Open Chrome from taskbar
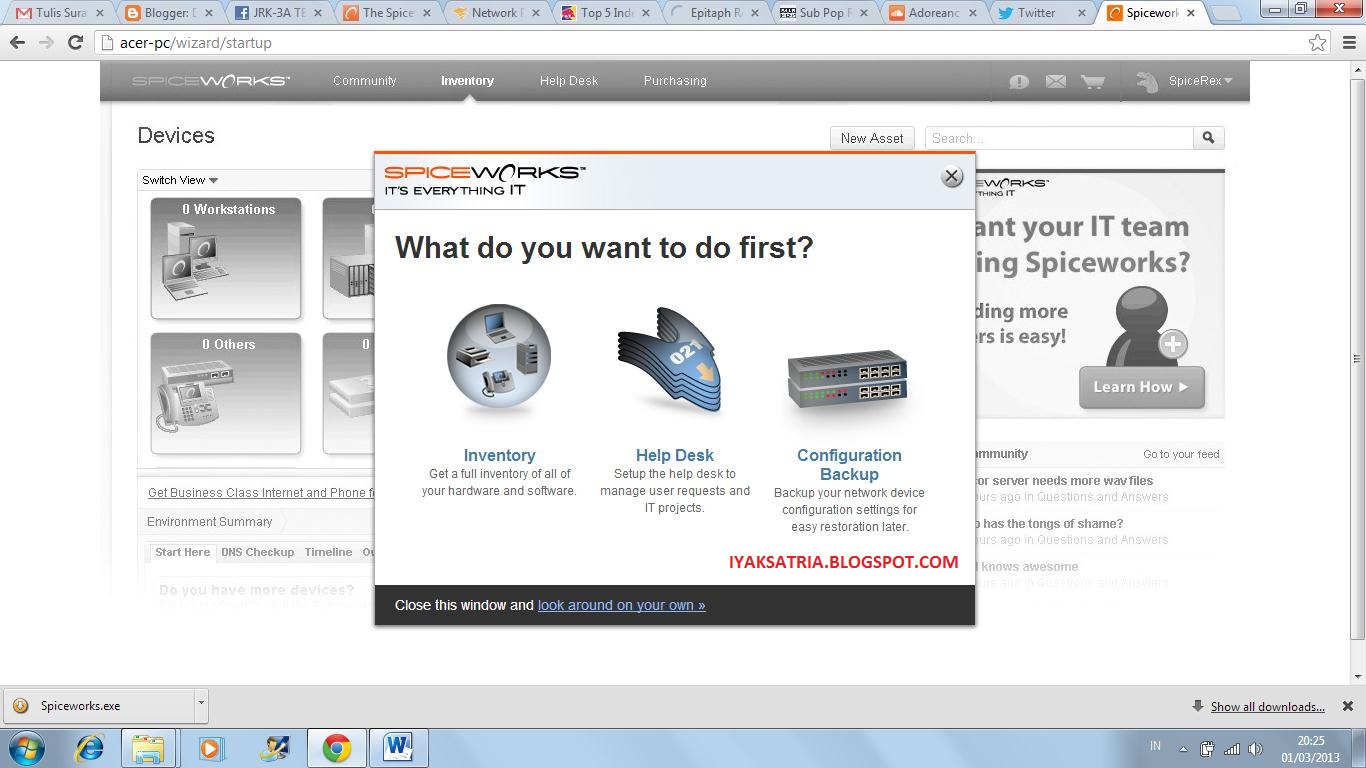 pyautogui.click(x=337, y=748)
